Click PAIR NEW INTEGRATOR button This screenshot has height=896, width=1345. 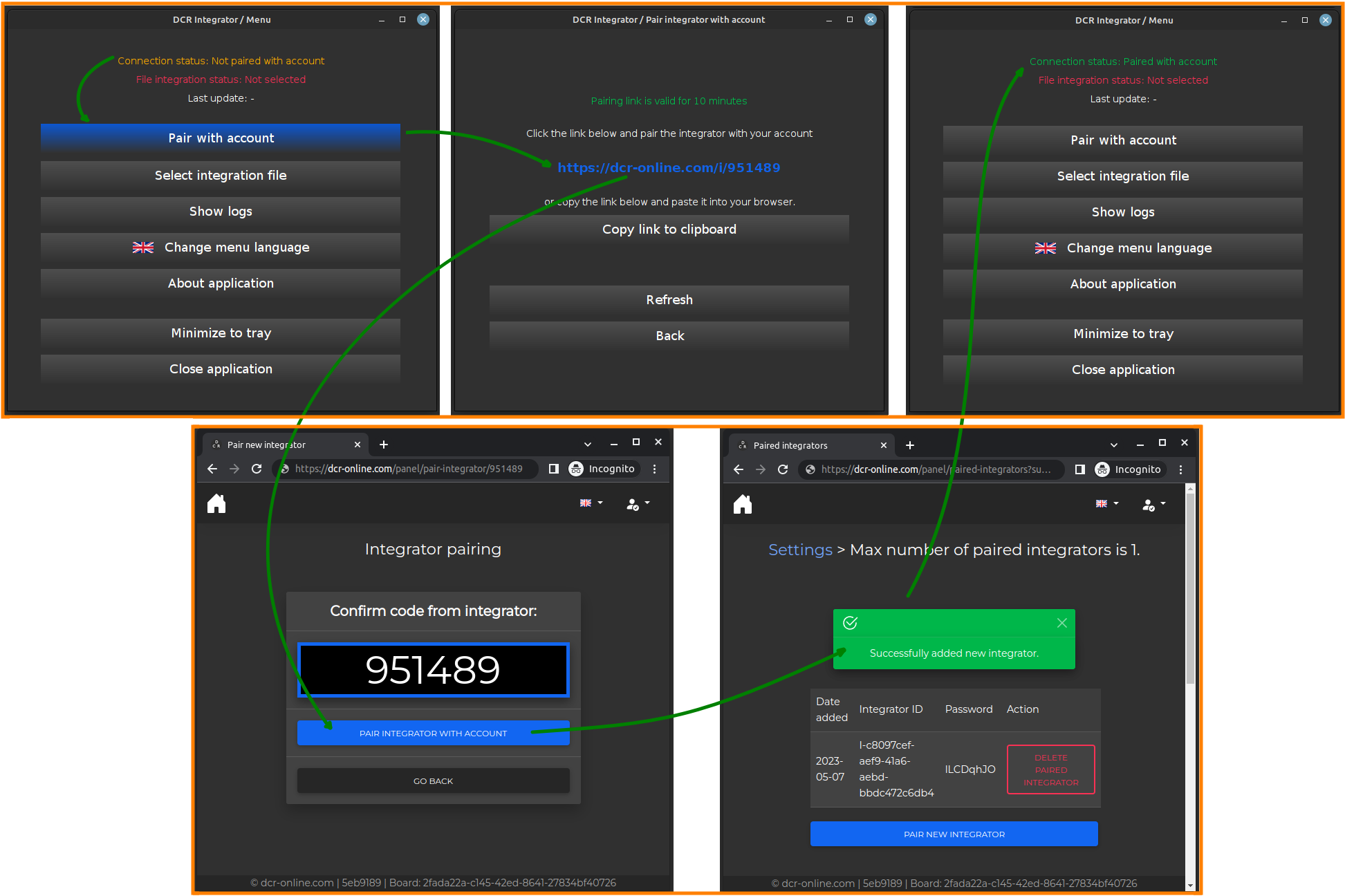[954, 834]
